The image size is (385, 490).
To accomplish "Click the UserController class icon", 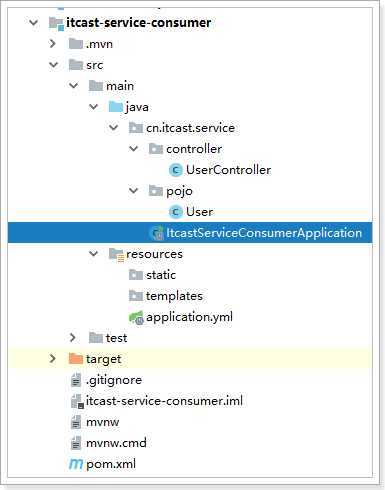I will [175, 170].
